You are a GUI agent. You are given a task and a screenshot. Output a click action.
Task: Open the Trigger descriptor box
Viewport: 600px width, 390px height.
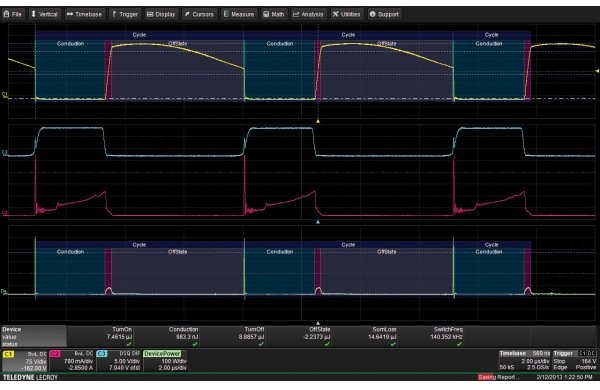[574, 361]
